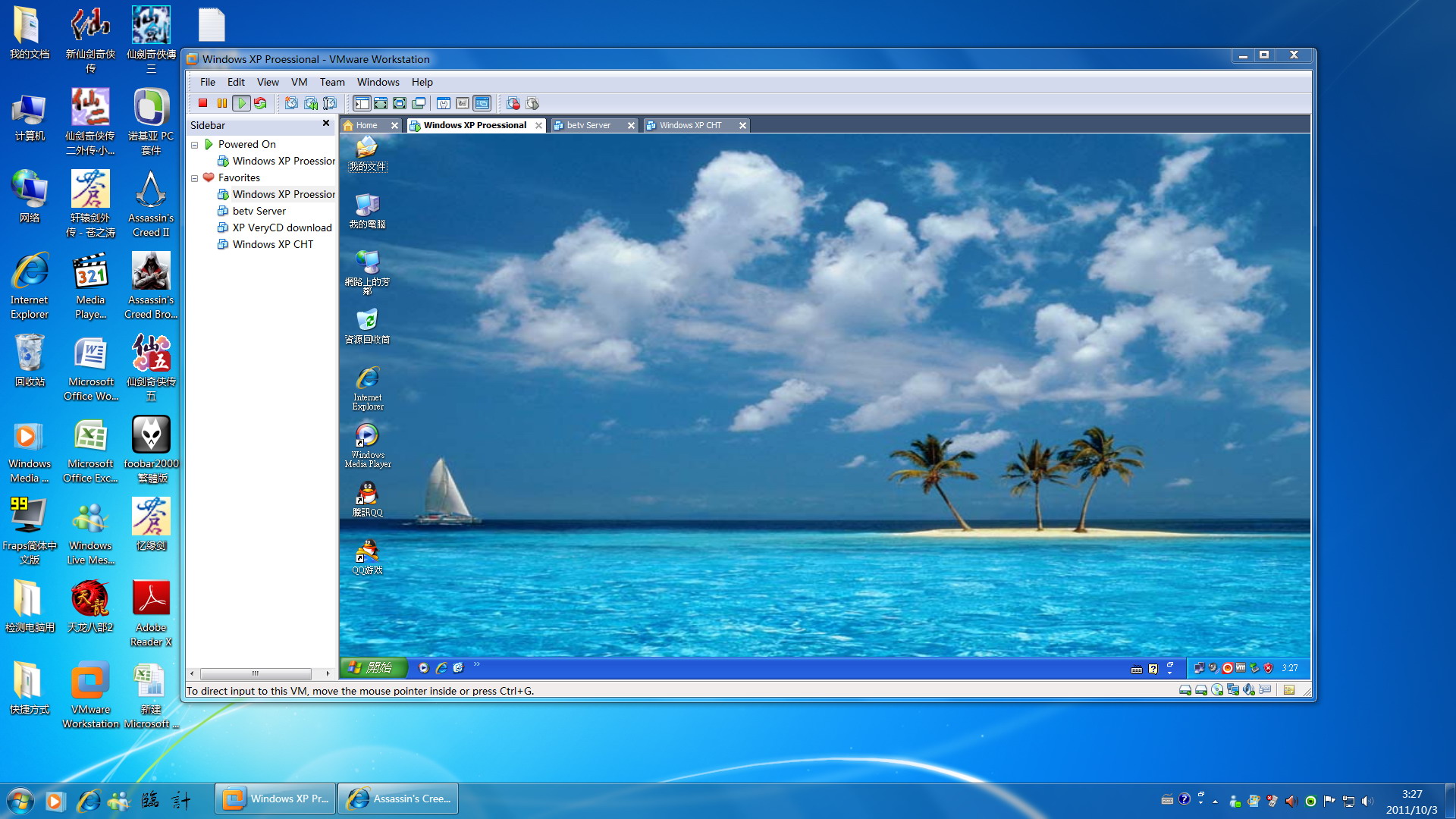Switch to Appliance view toolbar icon
Screen dimensions: 1456x819
pyautogui.click(x=463, y=103)
